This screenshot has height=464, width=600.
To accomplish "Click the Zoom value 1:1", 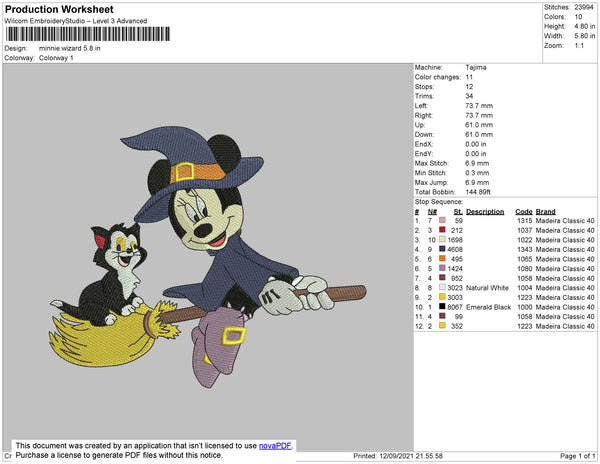I will point(579,46).
